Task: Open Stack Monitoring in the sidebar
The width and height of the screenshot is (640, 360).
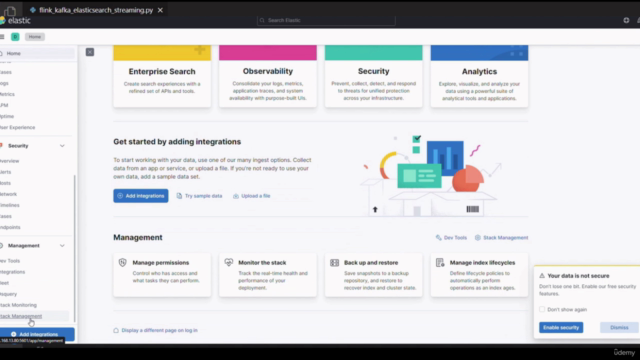Action: (x=18, y=305)
